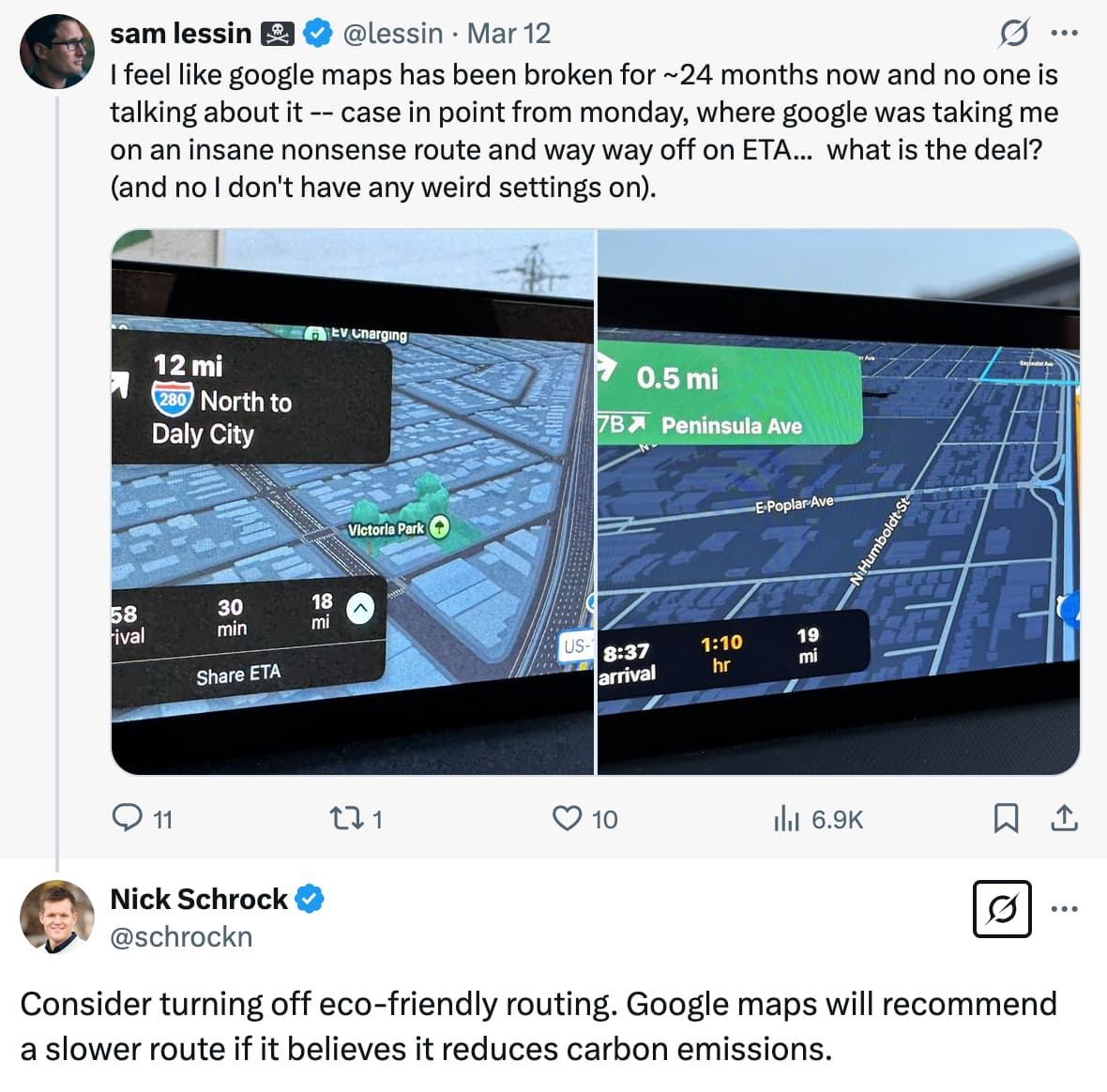Like sam lessin's tweet via heart icon
Viewport: 1107px width, 1092px height.
point(568,818)
